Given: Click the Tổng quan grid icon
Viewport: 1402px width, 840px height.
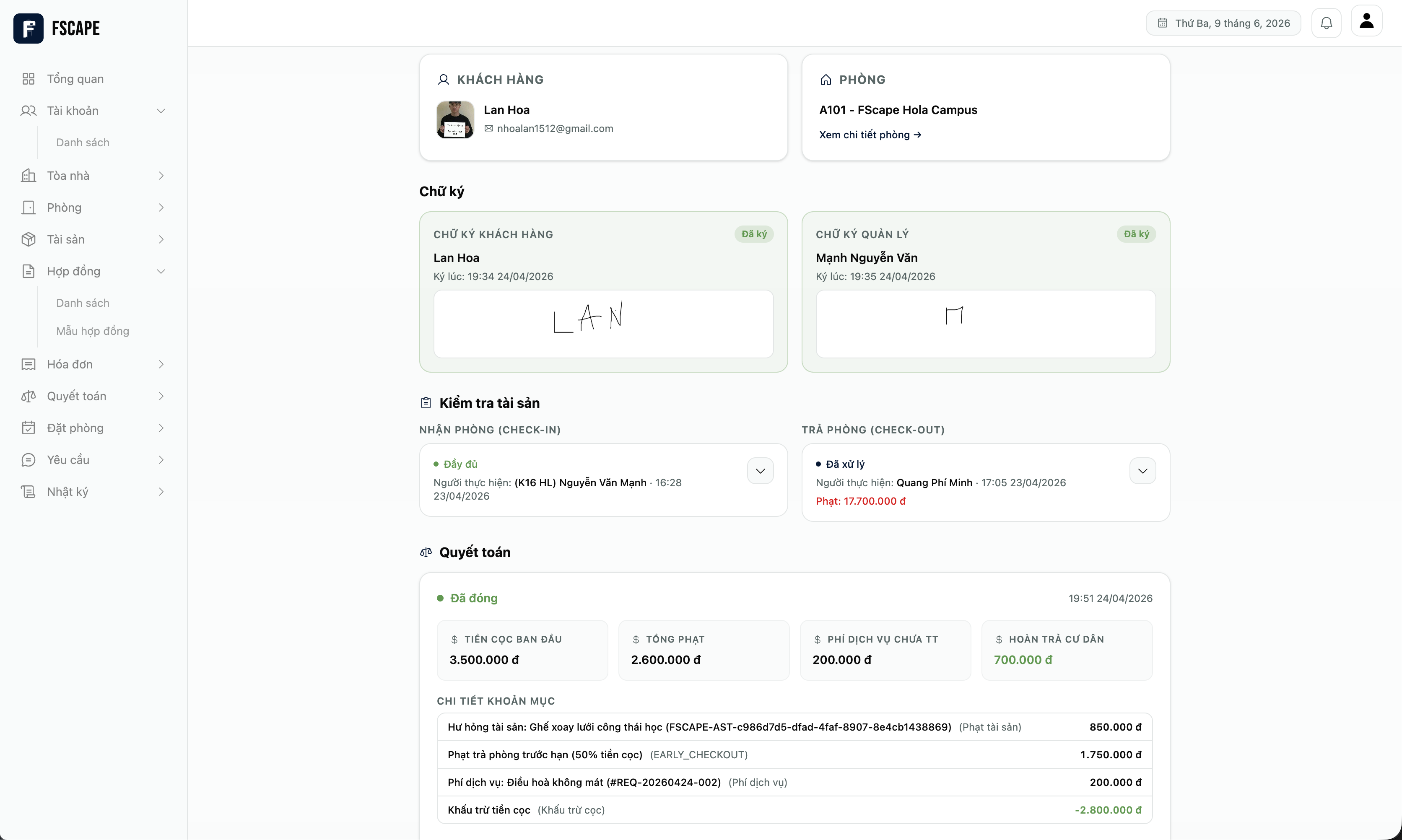Looking at the screenshot, I should point(29,79).
